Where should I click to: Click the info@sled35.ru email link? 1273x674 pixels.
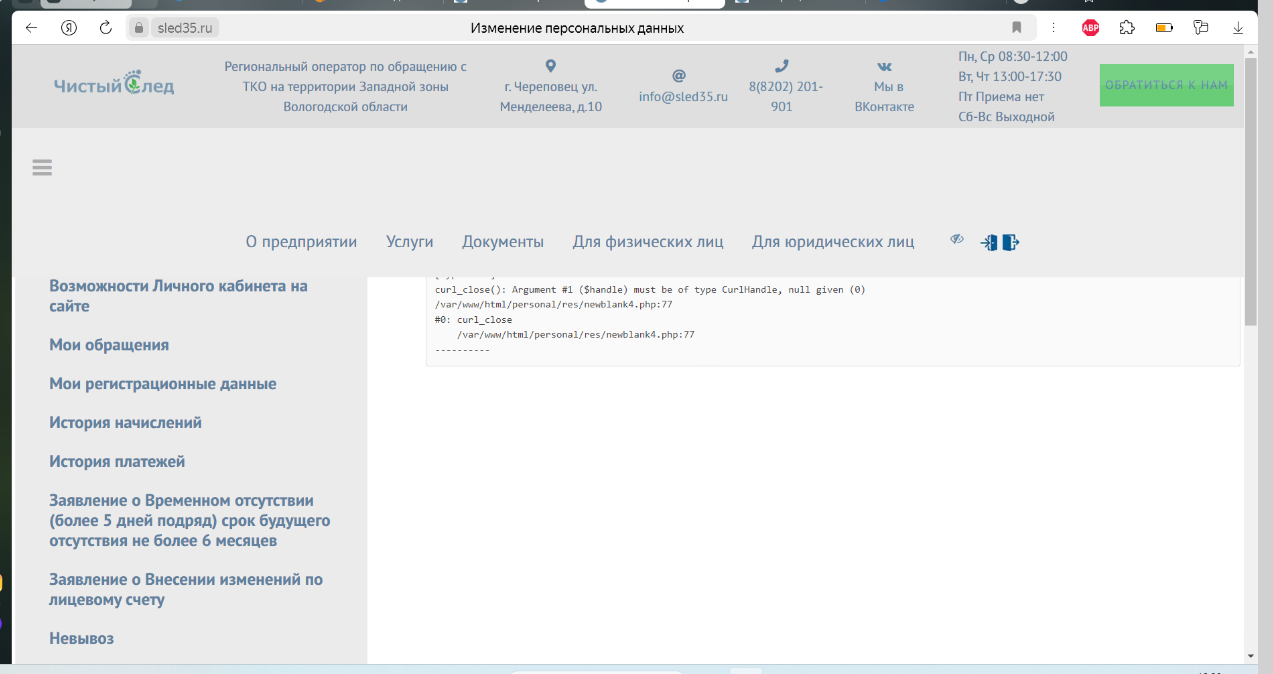[683, 97]
